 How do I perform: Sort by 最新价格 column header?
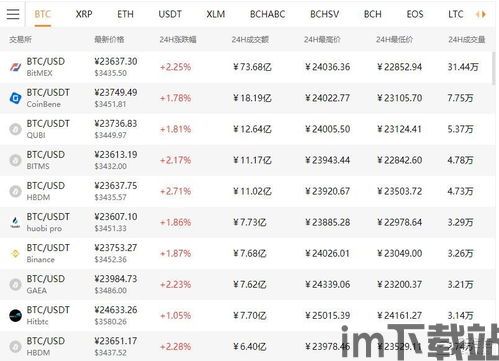(x=109, y=39)
